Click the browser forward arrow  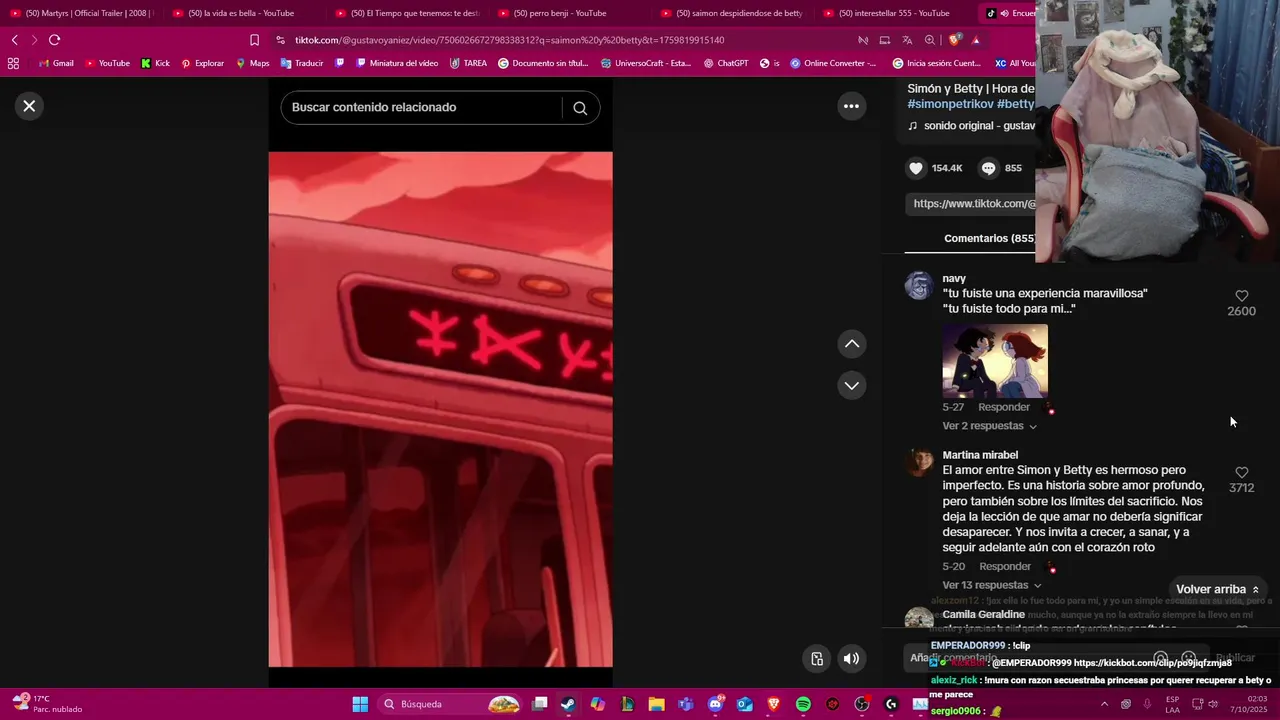coord(34,40)
